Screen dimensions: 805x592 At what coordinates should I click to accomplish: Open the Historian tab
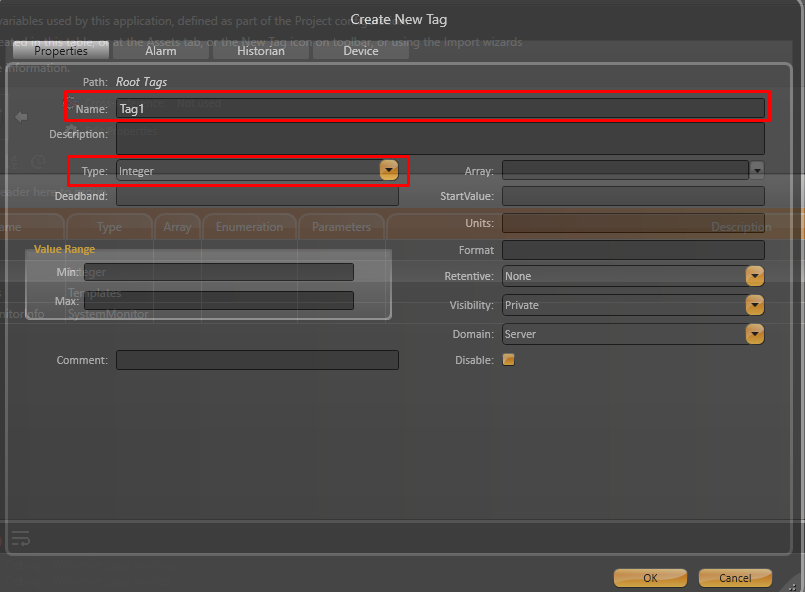261,50
